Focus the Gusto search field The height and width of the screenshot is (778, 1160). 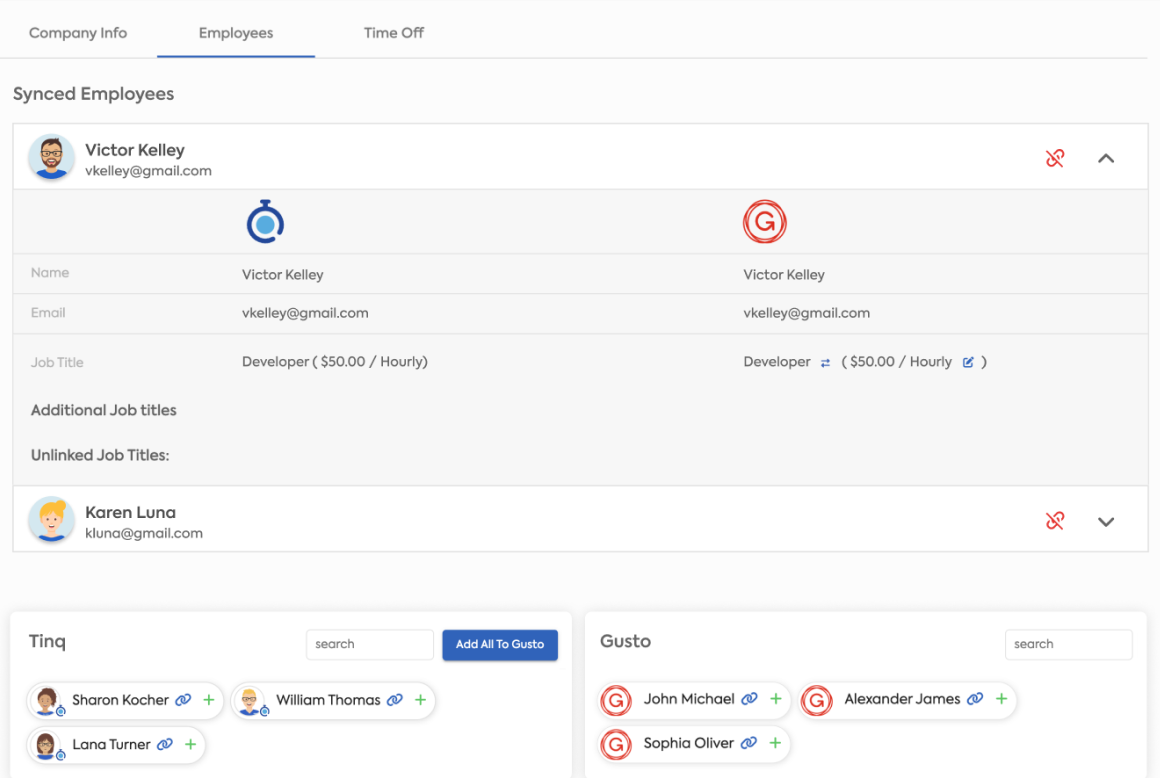click(1068, 644)
